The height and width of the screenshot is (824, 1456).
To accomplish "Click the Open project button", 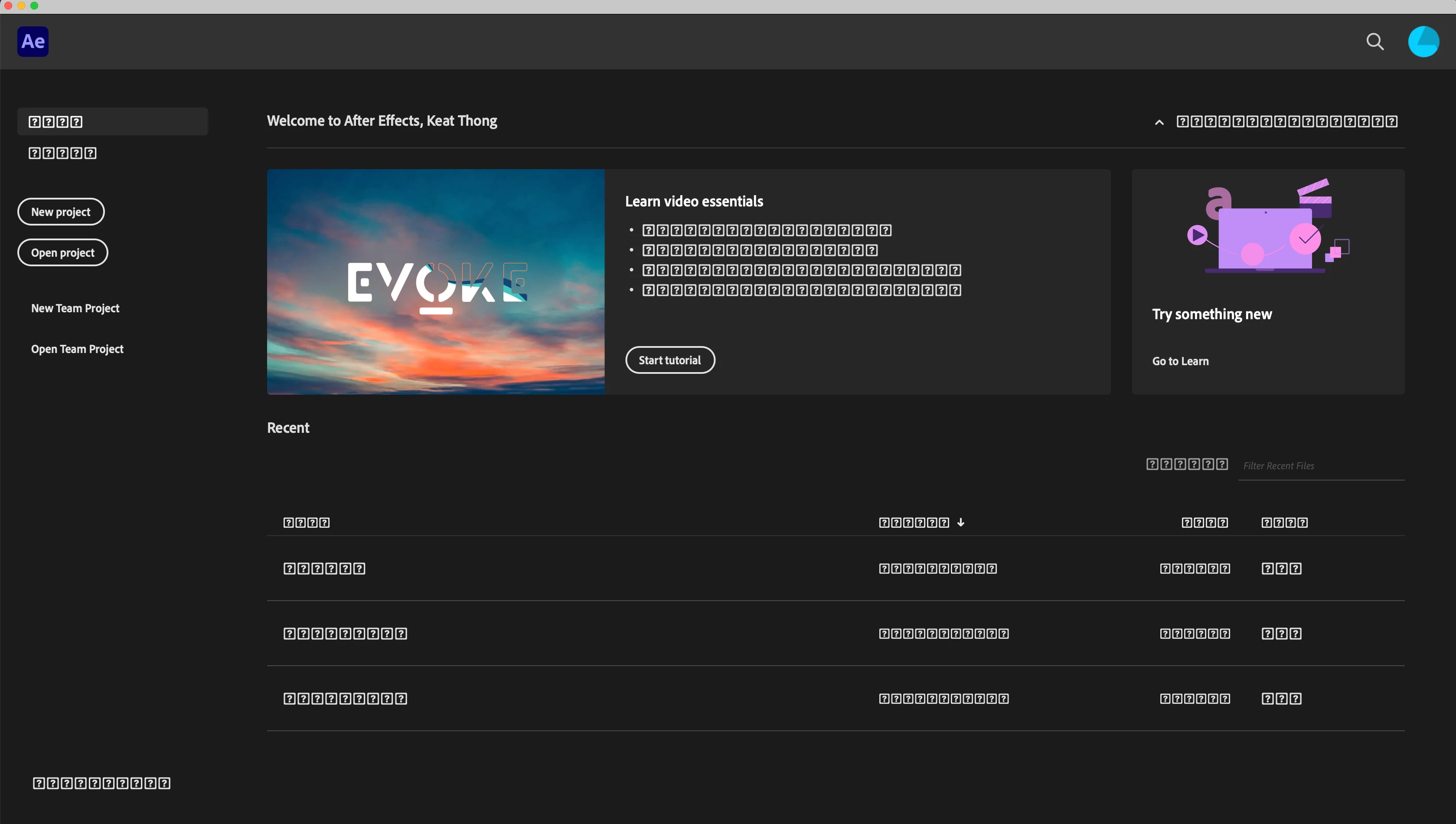I will tap(63, 252).
